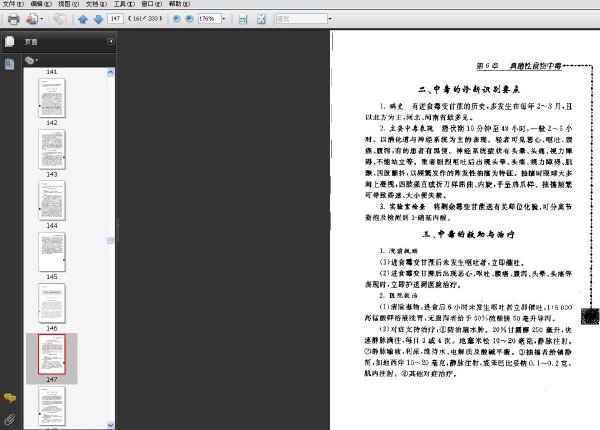Click the Create PDF icon
The height and width of the screenshot is (430, 600).
(x=32, y=19)
